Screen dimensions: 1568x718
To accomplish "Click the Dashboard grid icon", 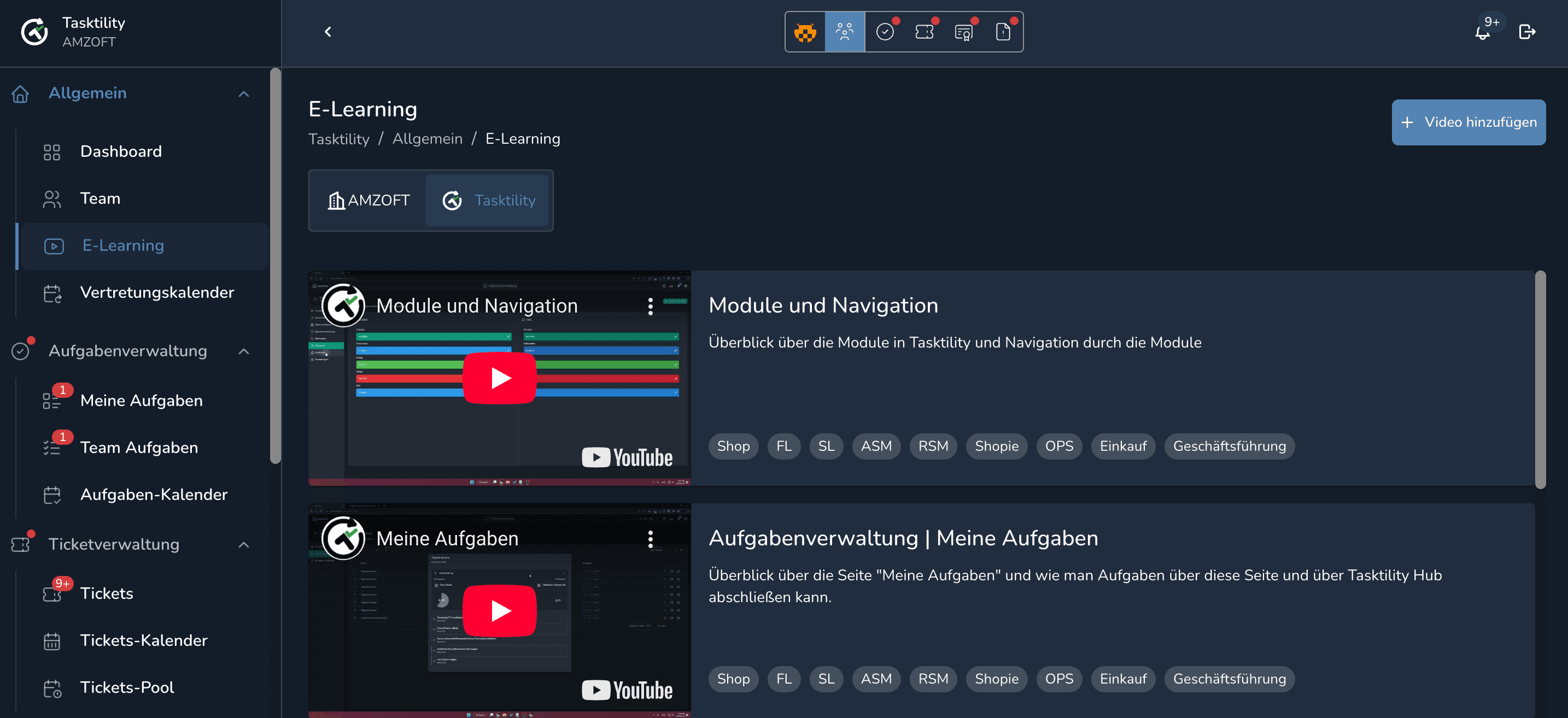I will pyautogui.click(x=52, y=152).
